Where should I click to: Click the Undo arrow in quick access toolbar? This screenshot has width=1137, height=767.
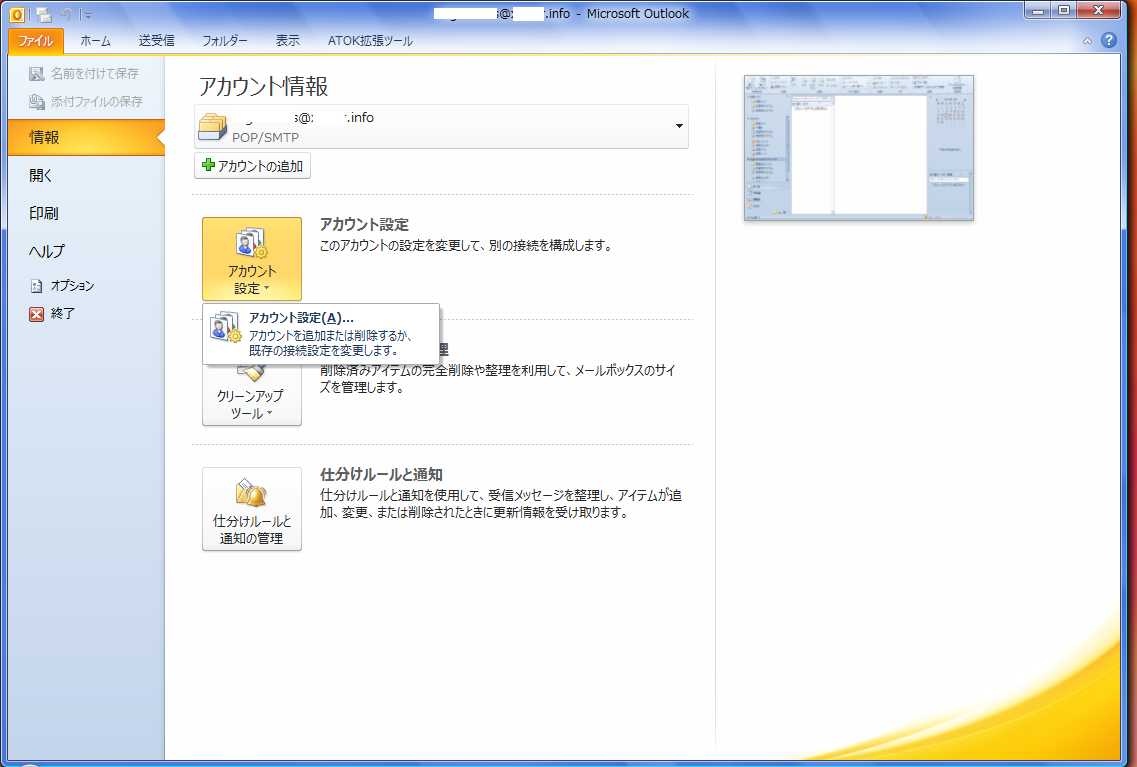66,14
